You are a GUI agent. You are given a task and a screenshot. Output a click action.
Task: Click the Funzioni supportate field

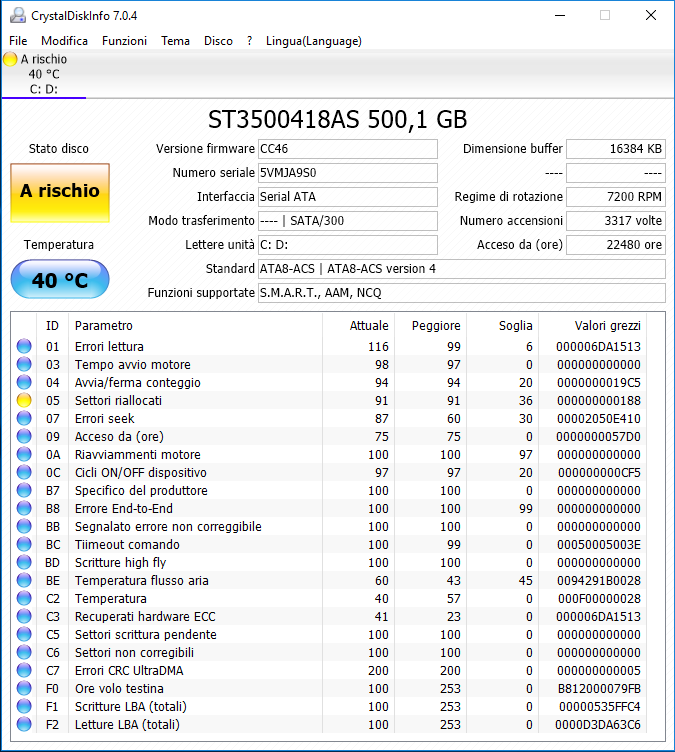[x=462, y=293]
